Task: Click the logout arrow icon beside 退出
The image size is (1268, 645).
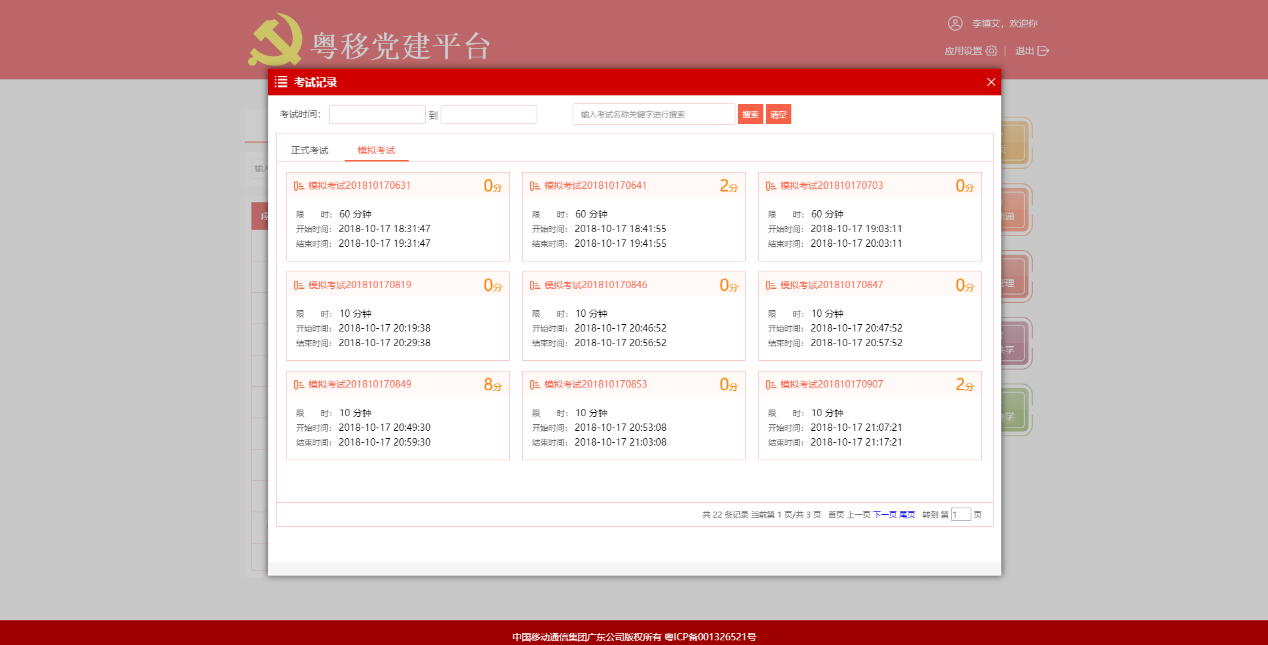Action: click(x=1043, y=51)
